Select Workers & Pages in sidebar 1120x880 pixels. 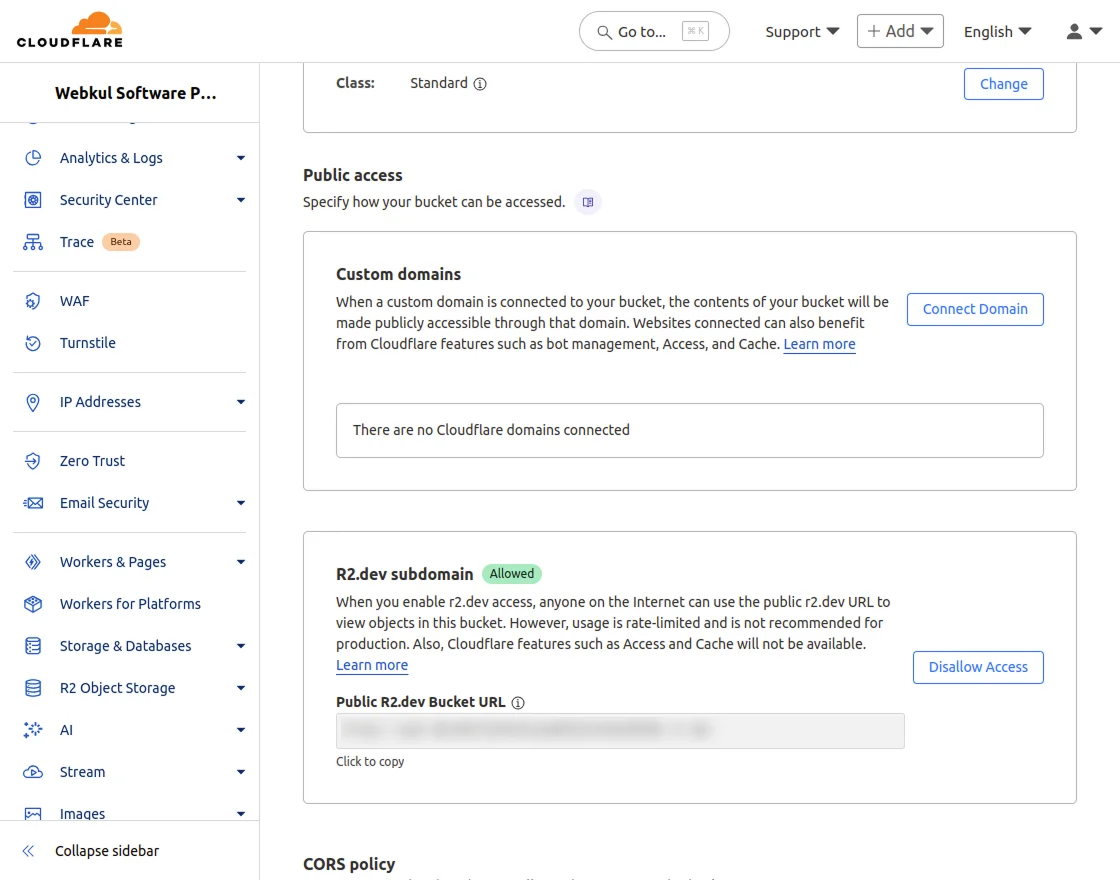113,562
